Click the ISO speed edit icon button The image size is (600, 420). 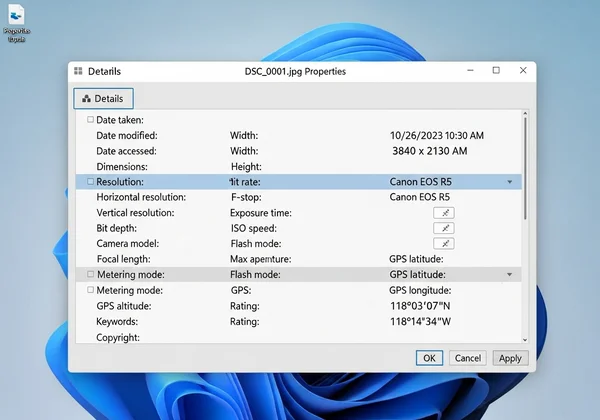(x=443, y=228)
